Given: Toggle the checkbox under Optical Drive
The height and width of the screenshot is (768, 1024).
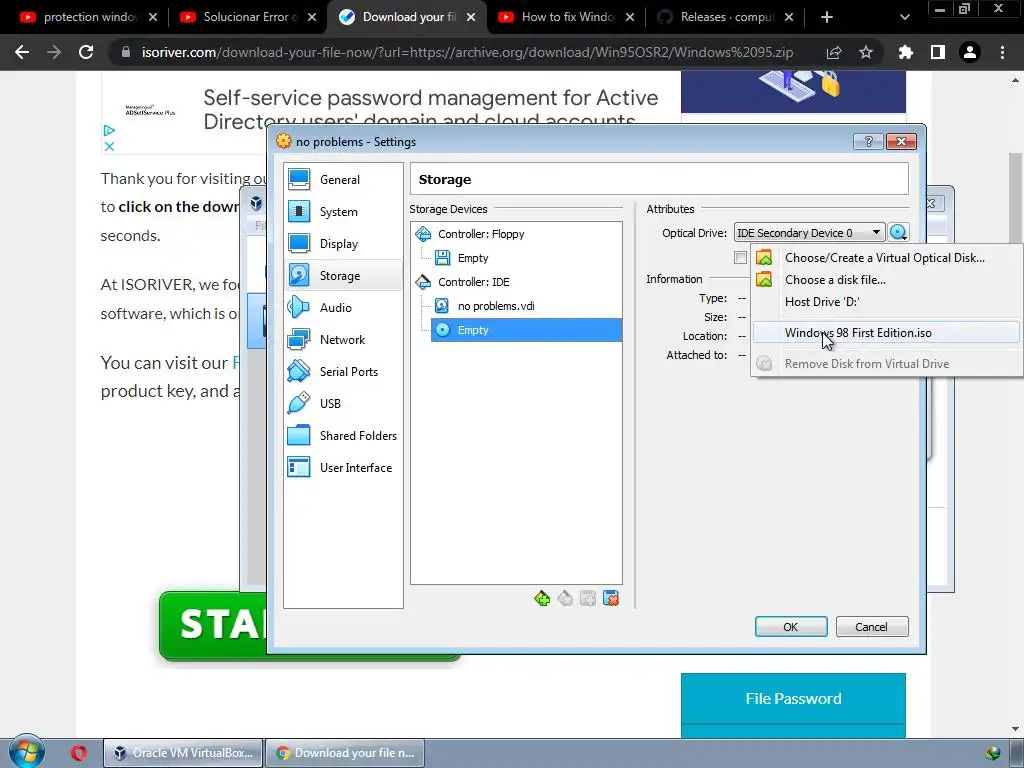Looking at the screenshot, I should click(x=740, y=258).
